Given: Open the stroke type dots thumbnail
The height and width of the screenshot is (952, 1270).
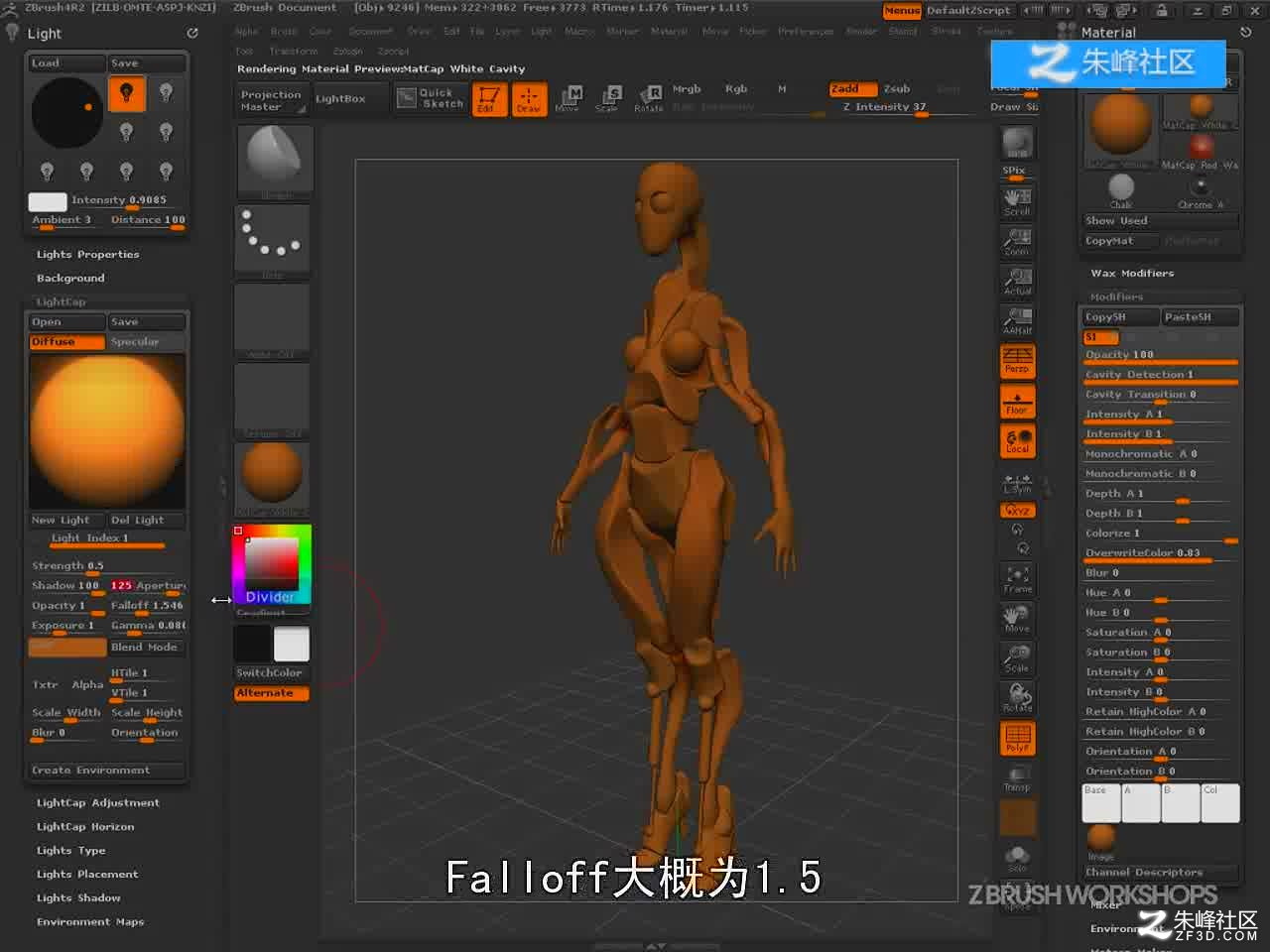Looking at the screenshot, I should [273, 241].
